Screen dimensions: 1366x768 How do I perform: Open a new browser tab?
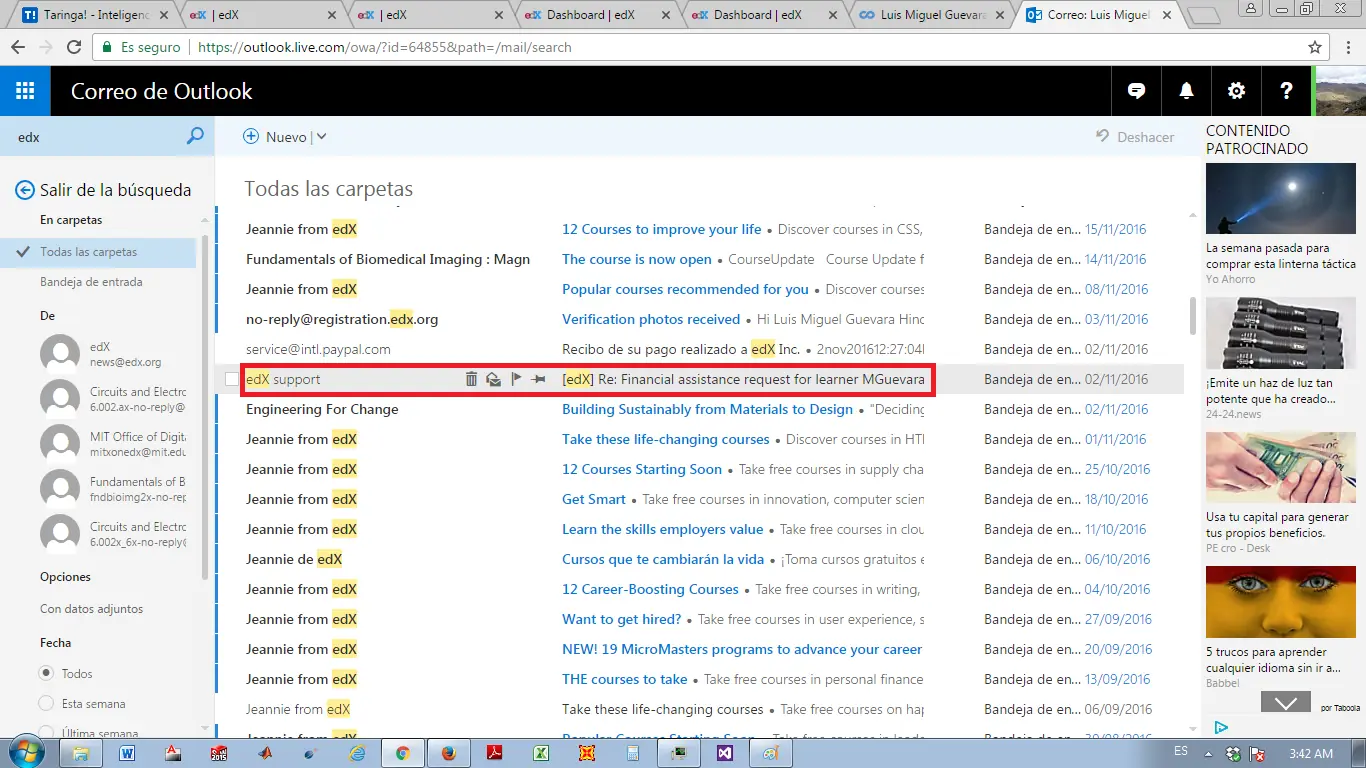(1204, 15)
